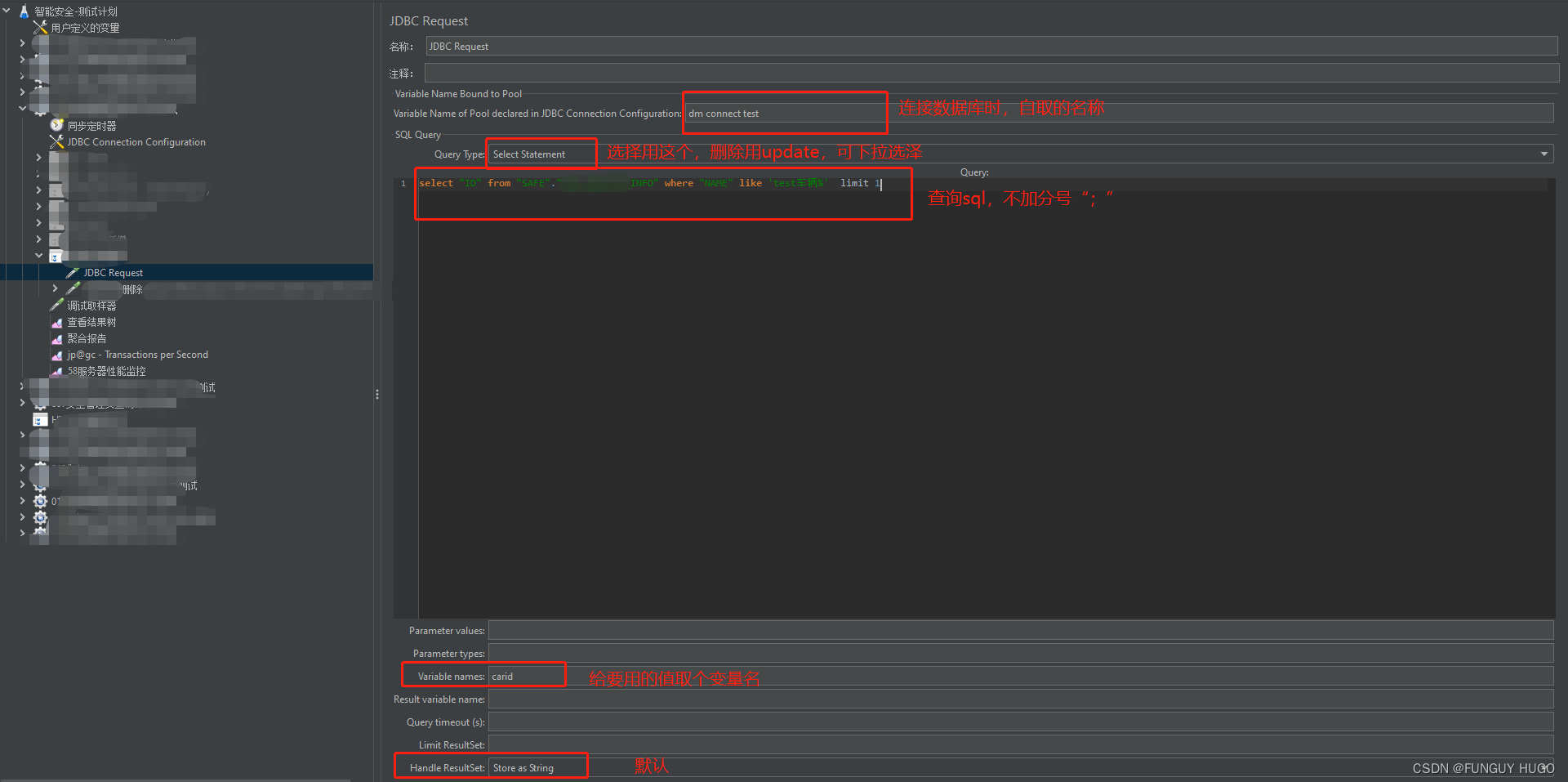The image size is (1568, 782).
Task: Click the pool name field showing dm connect test
Action: point(783,113)
